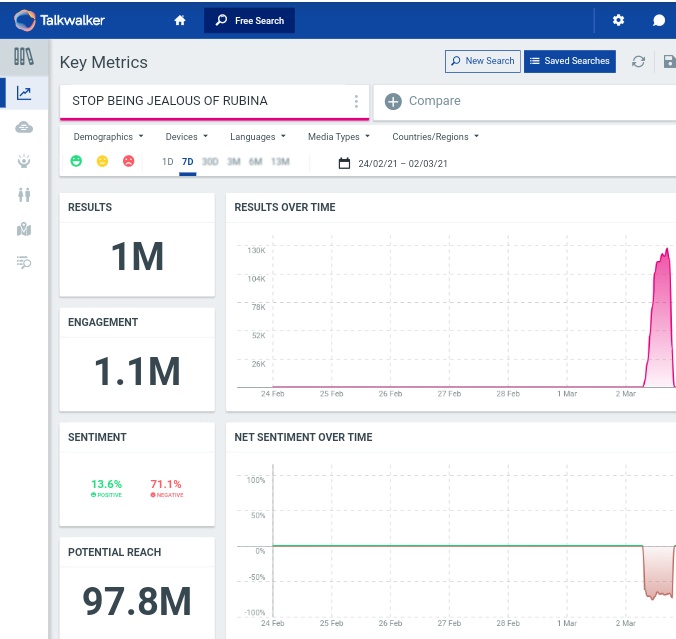Click the RESULTS OVER TIME title
The height and width of the screenshot is (639, 676).
[x=285, y=207]
